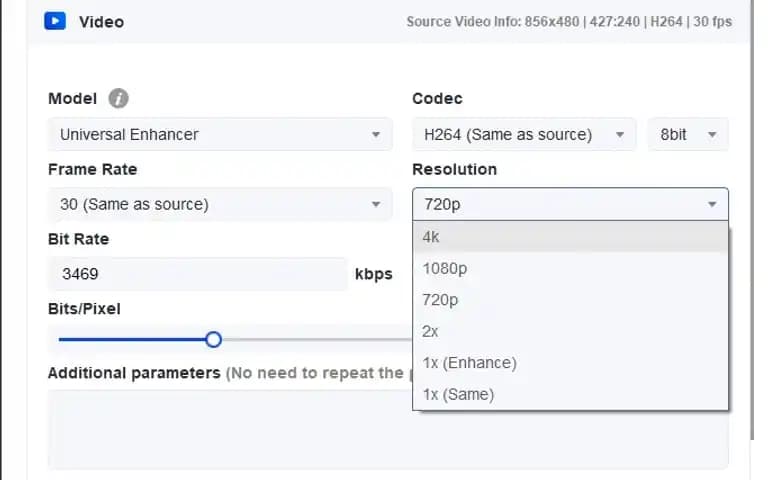
Task: Pick 720p from the resolution list
Action: 570,300
